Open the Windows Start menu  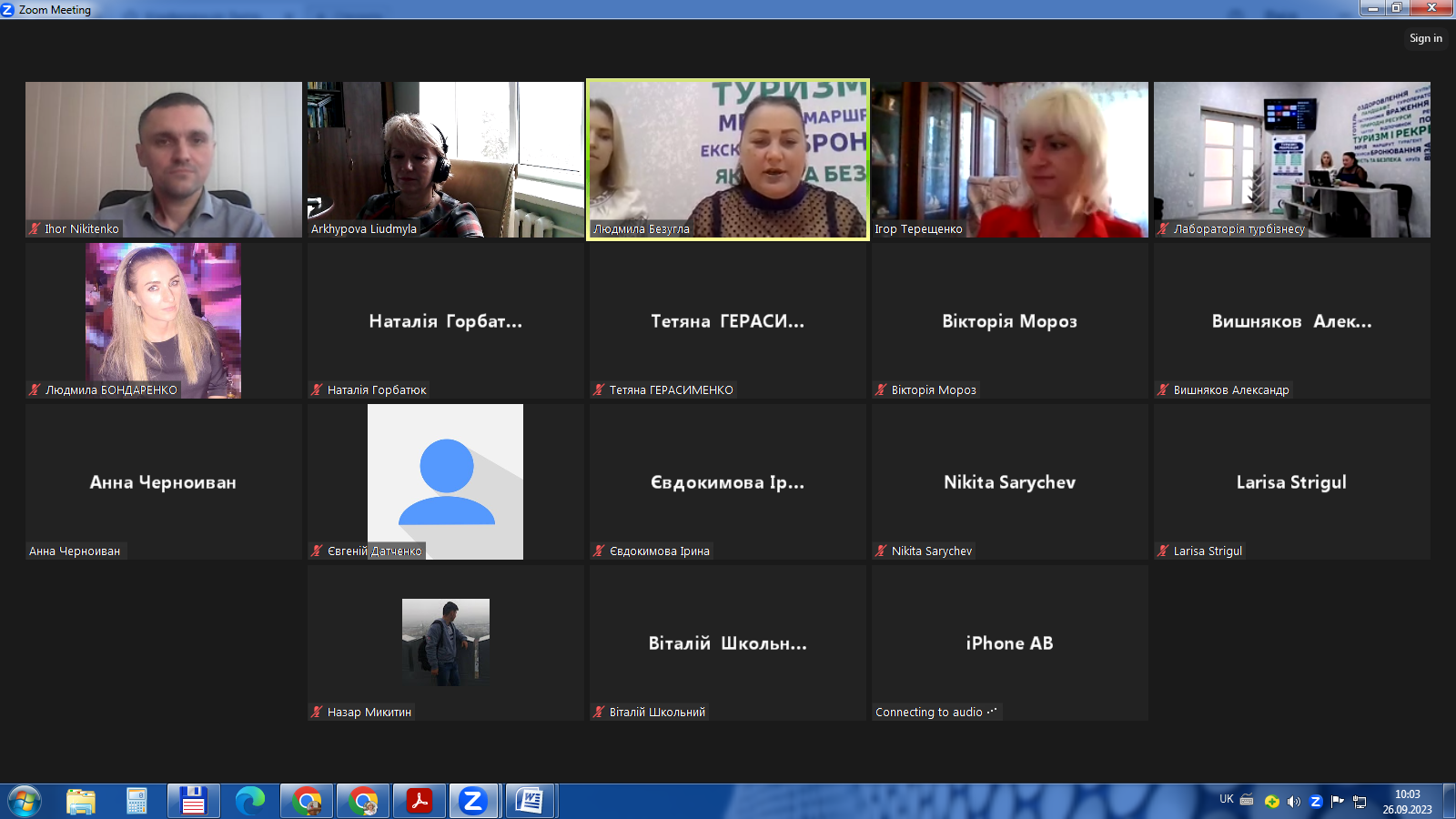[25, 801]
